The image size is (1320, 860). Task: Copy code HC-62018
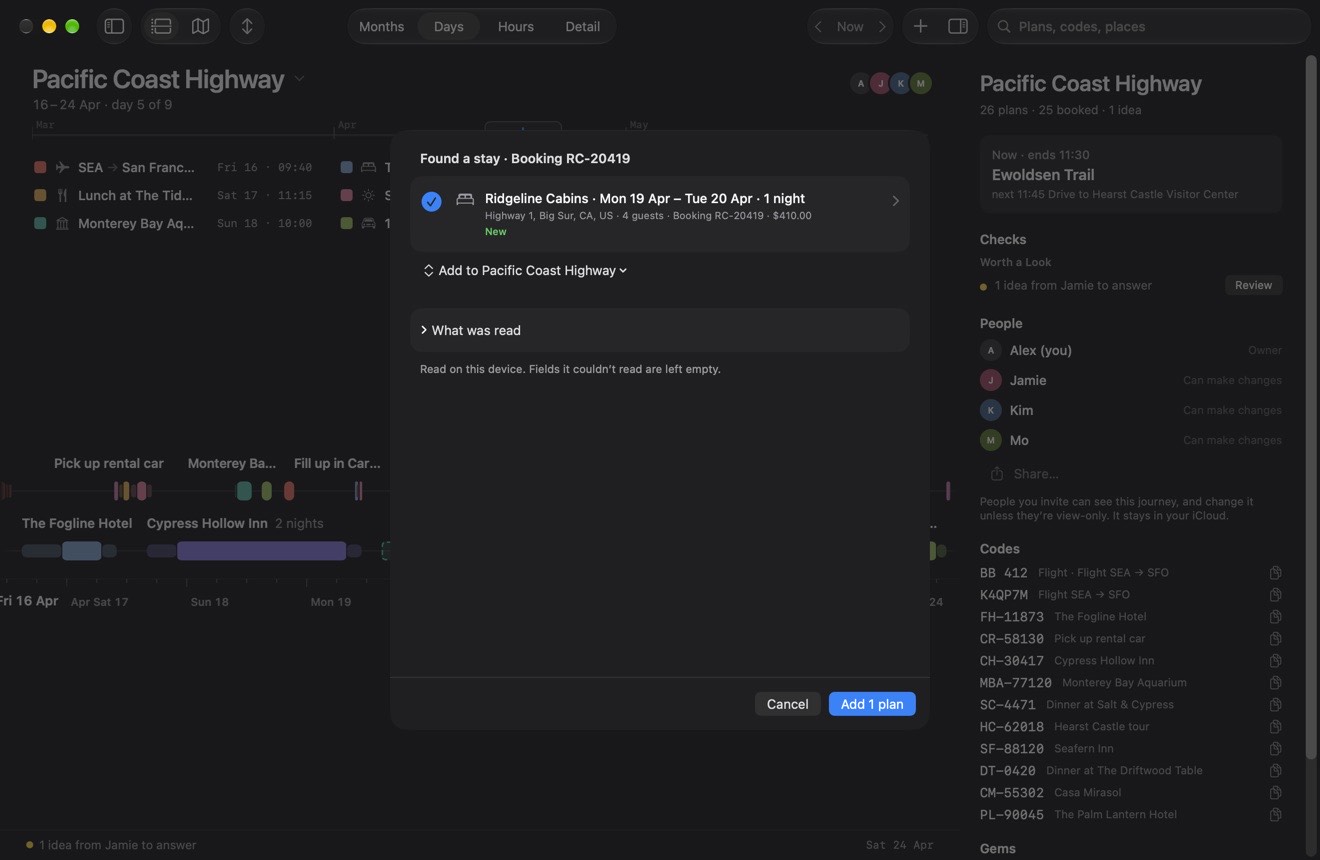click(1275, 727)
